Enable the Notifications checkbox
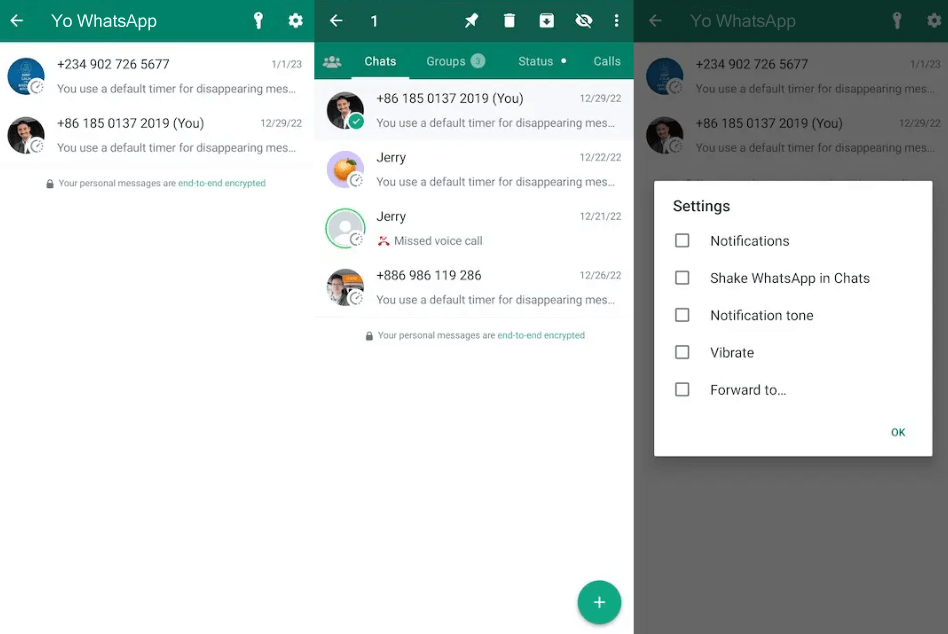Viewport: 948px width, 634px height. [x=682, y=241]
